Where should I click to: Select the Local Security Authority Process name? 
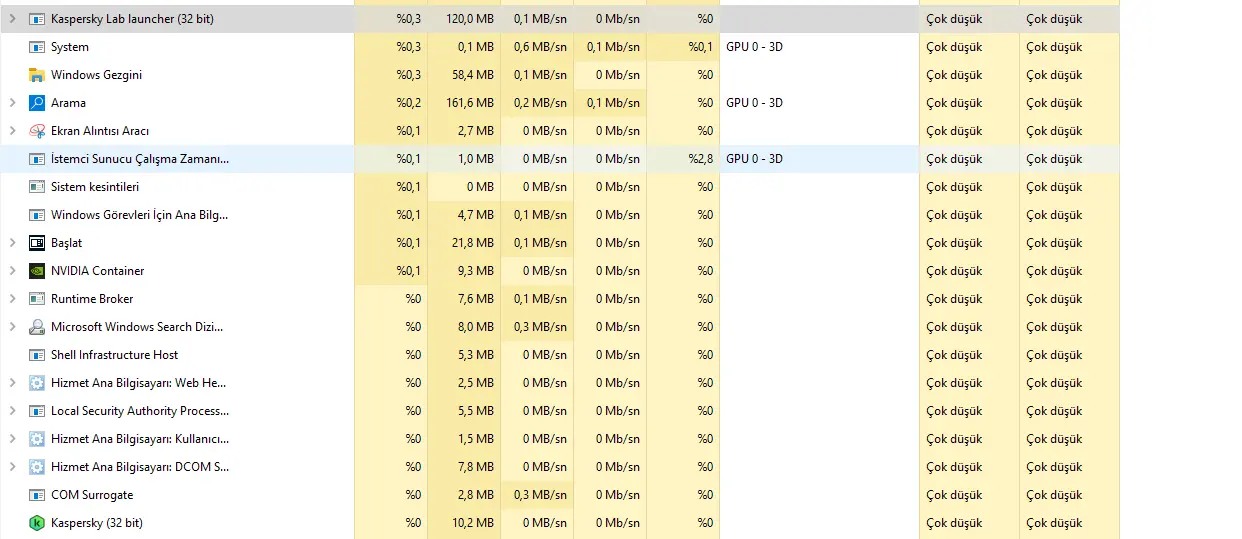tap(140, 411)
